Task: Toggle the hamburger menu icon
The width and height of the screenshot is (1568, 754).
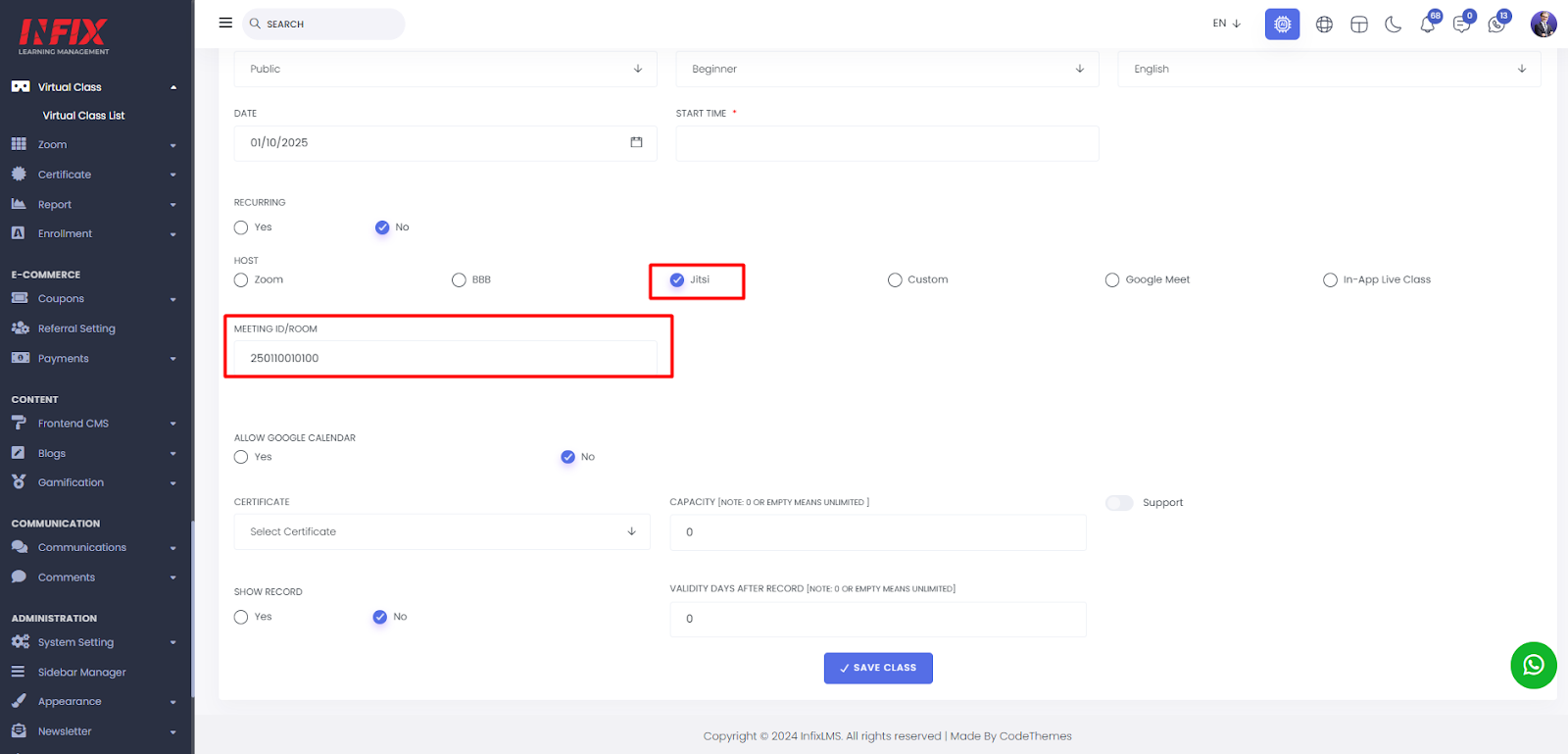Action: [x=225, y=23]
